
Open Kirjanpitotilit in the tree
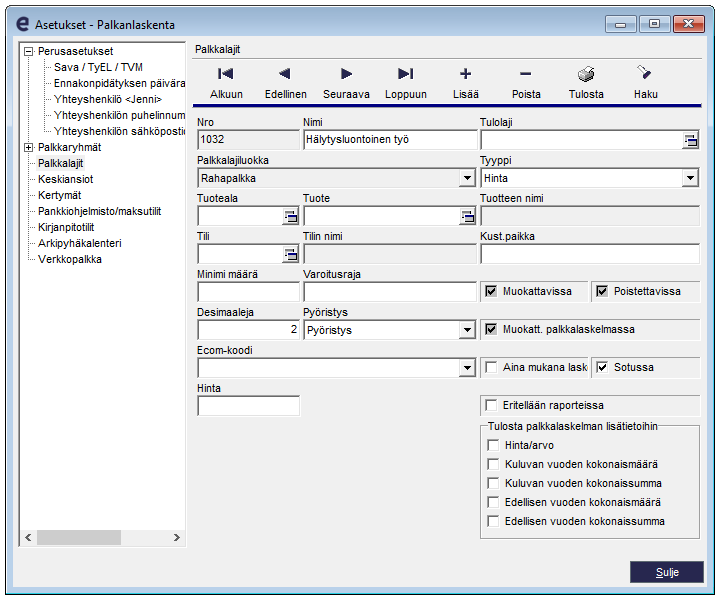click(x=66, y=228)
